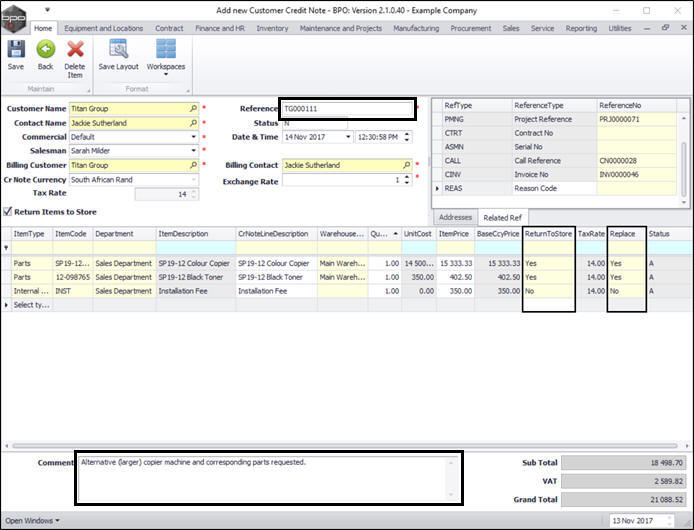Click the Status field
This screenshot has width=694, height=530.
315,123
